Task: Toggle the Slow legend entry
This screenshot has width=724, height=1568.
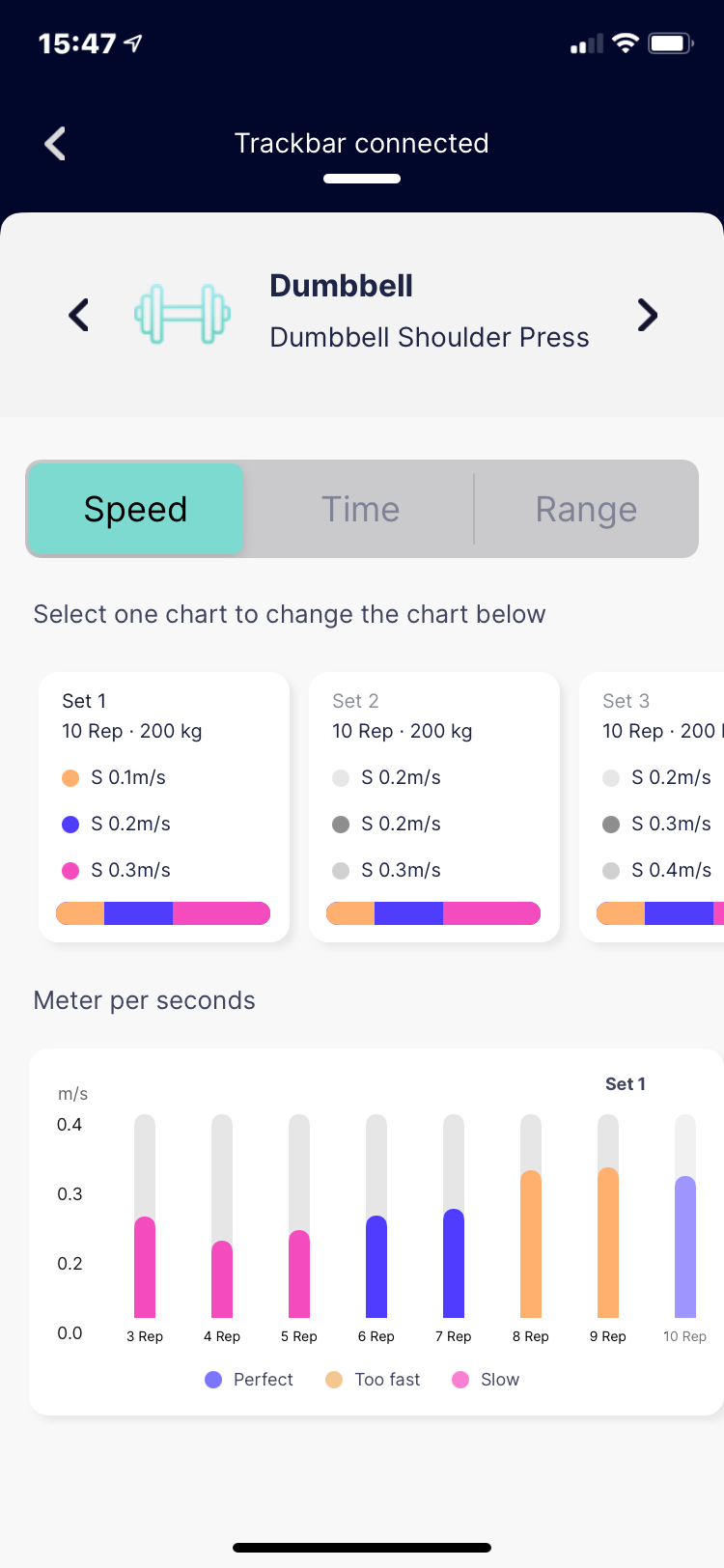Action: click(x=486, y=1380)
